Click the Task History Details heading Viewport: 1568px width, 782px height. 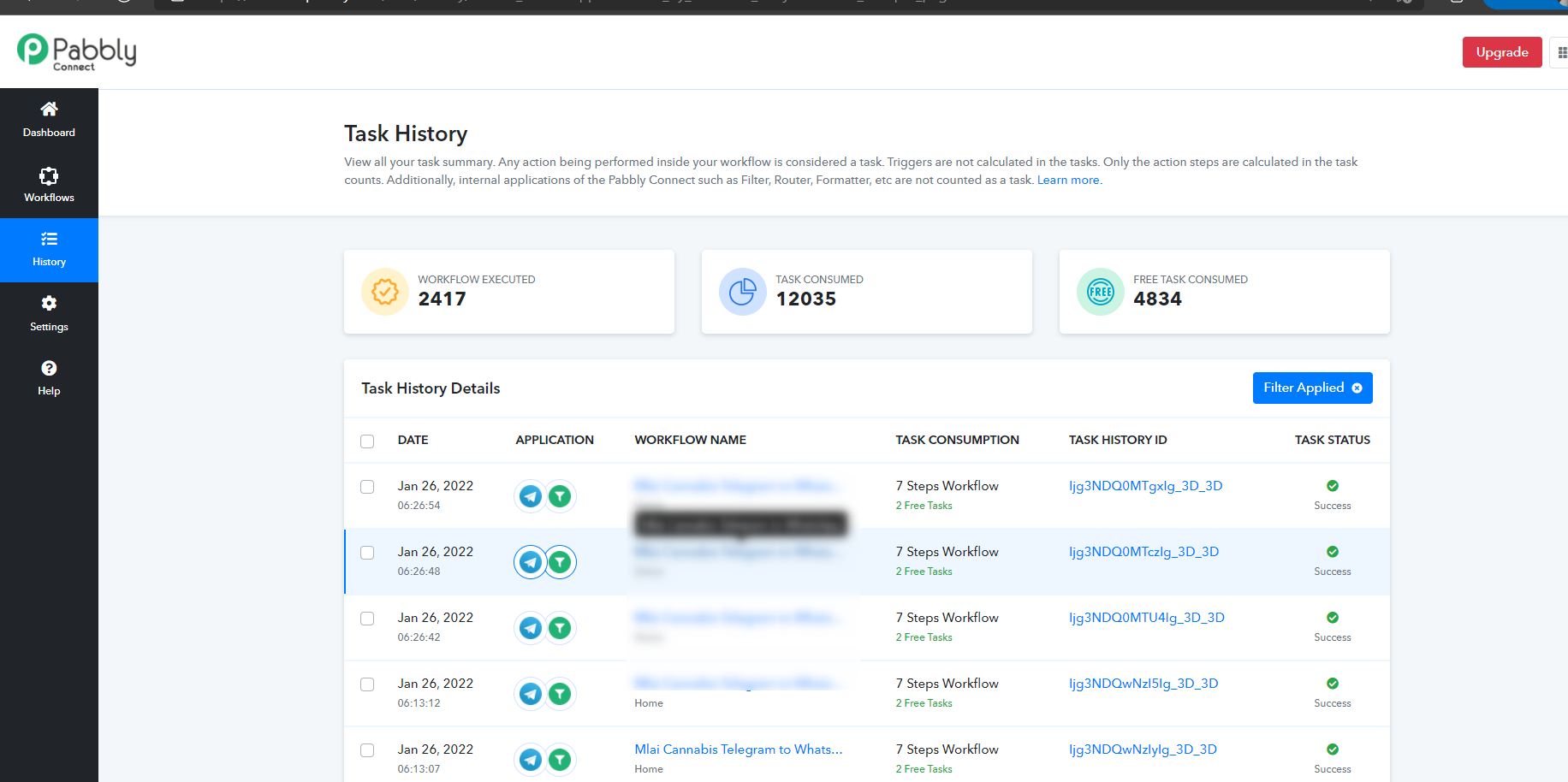431,388
